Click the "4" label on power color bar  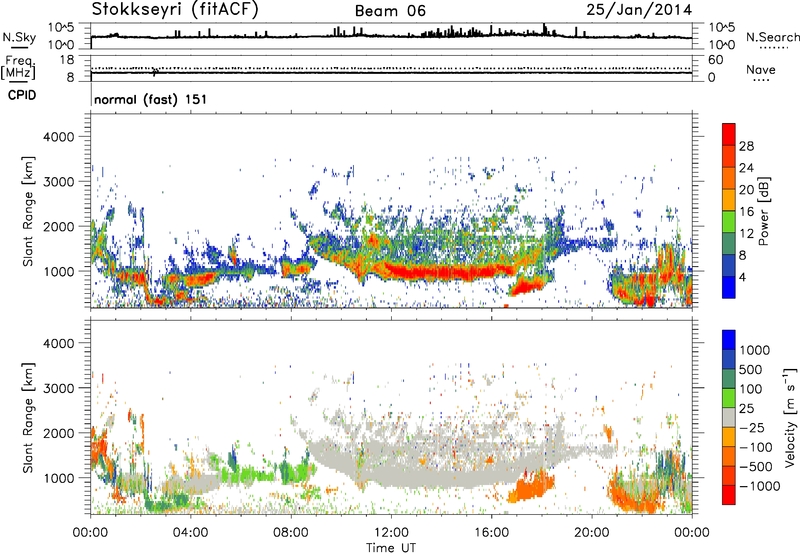coord(742,278)
